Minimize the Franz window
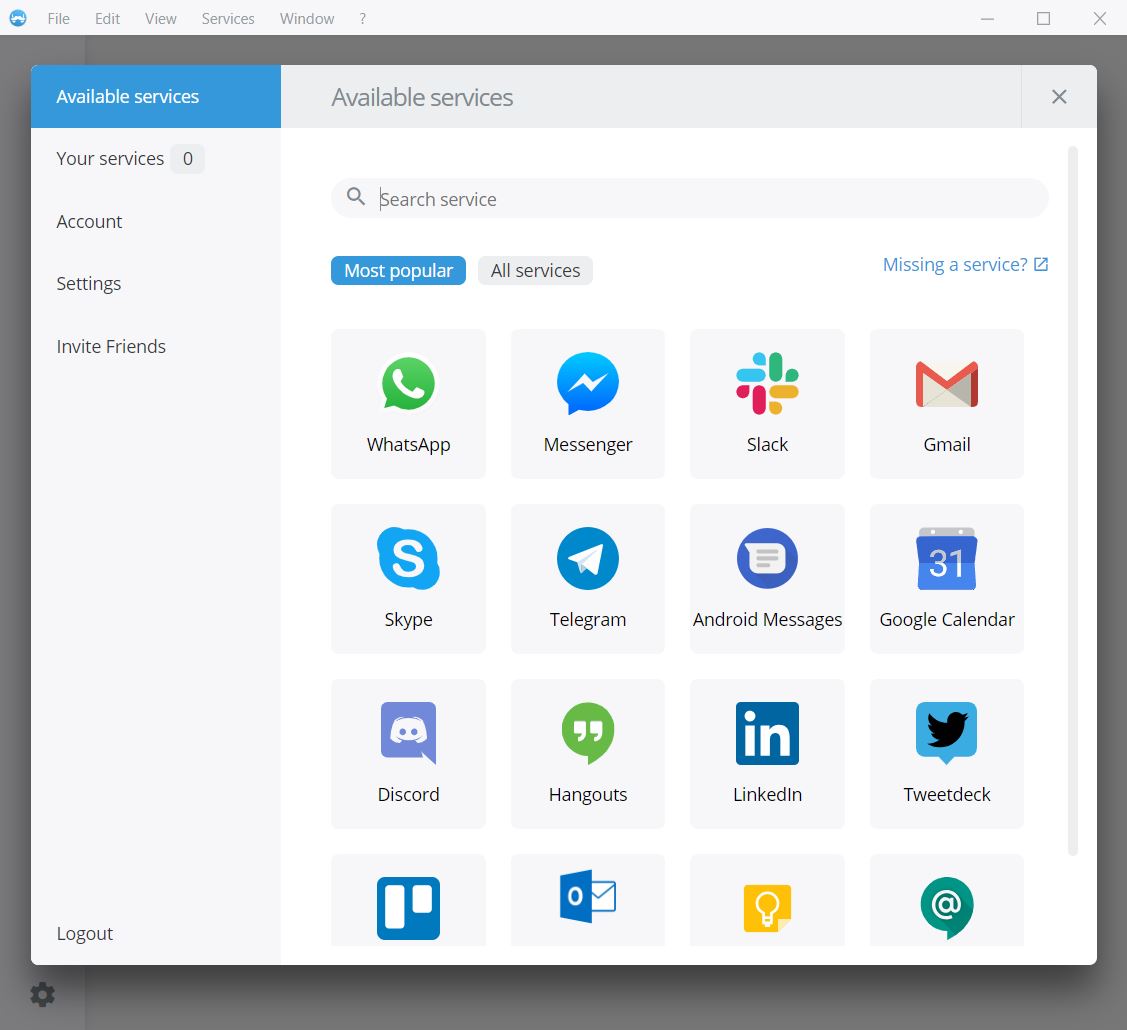This screenshot has width=1127, height=1030. tap(988, 19)
